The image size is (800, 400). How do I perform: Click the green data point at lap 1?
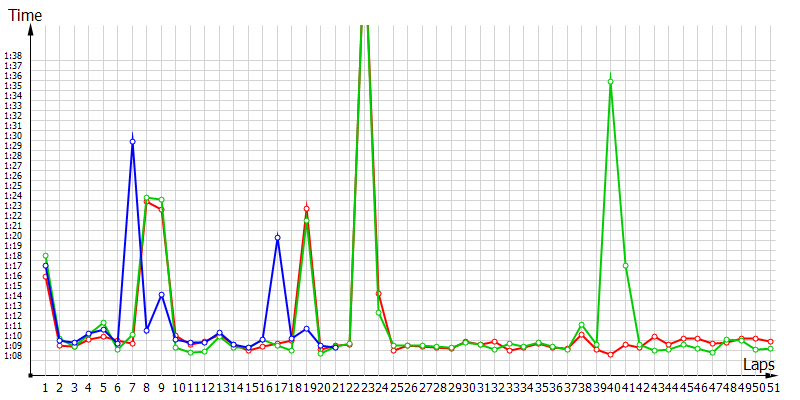tap(45, 256)
